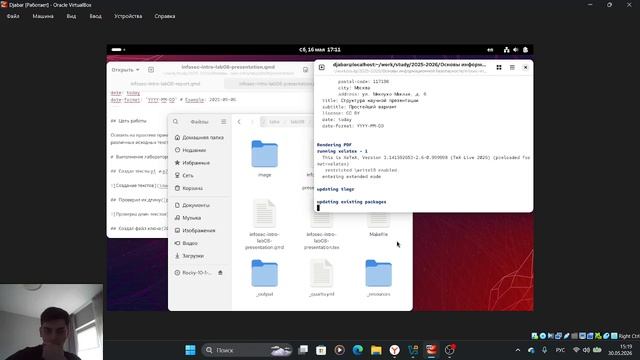The width and height of the screenshot is (640, 360).
Task: Close the terminal window
Action: click(x=525, y=67)
